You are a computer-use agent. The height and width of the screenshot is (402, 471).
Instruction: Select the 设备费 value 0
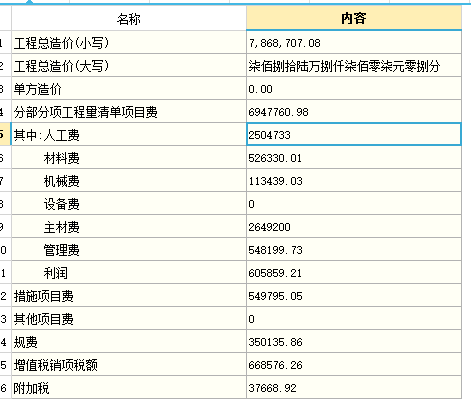(354, 203)
